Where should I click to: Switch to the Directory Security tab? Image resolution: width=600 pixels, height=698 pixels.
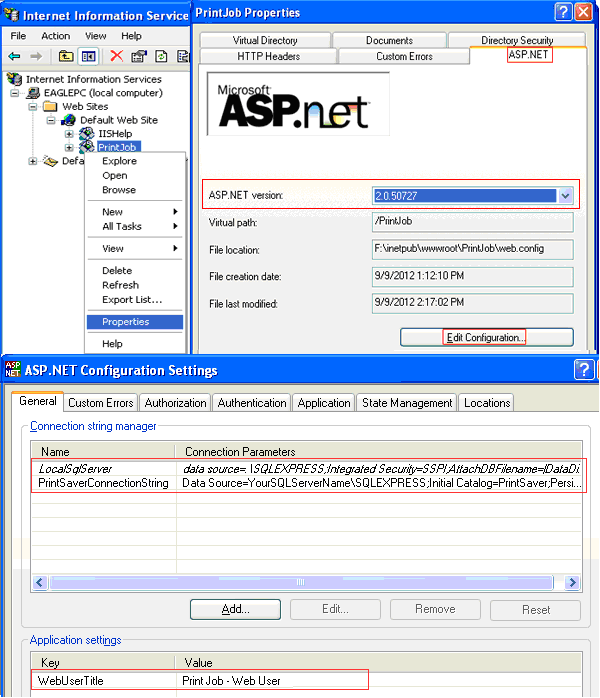click(517, 40)
